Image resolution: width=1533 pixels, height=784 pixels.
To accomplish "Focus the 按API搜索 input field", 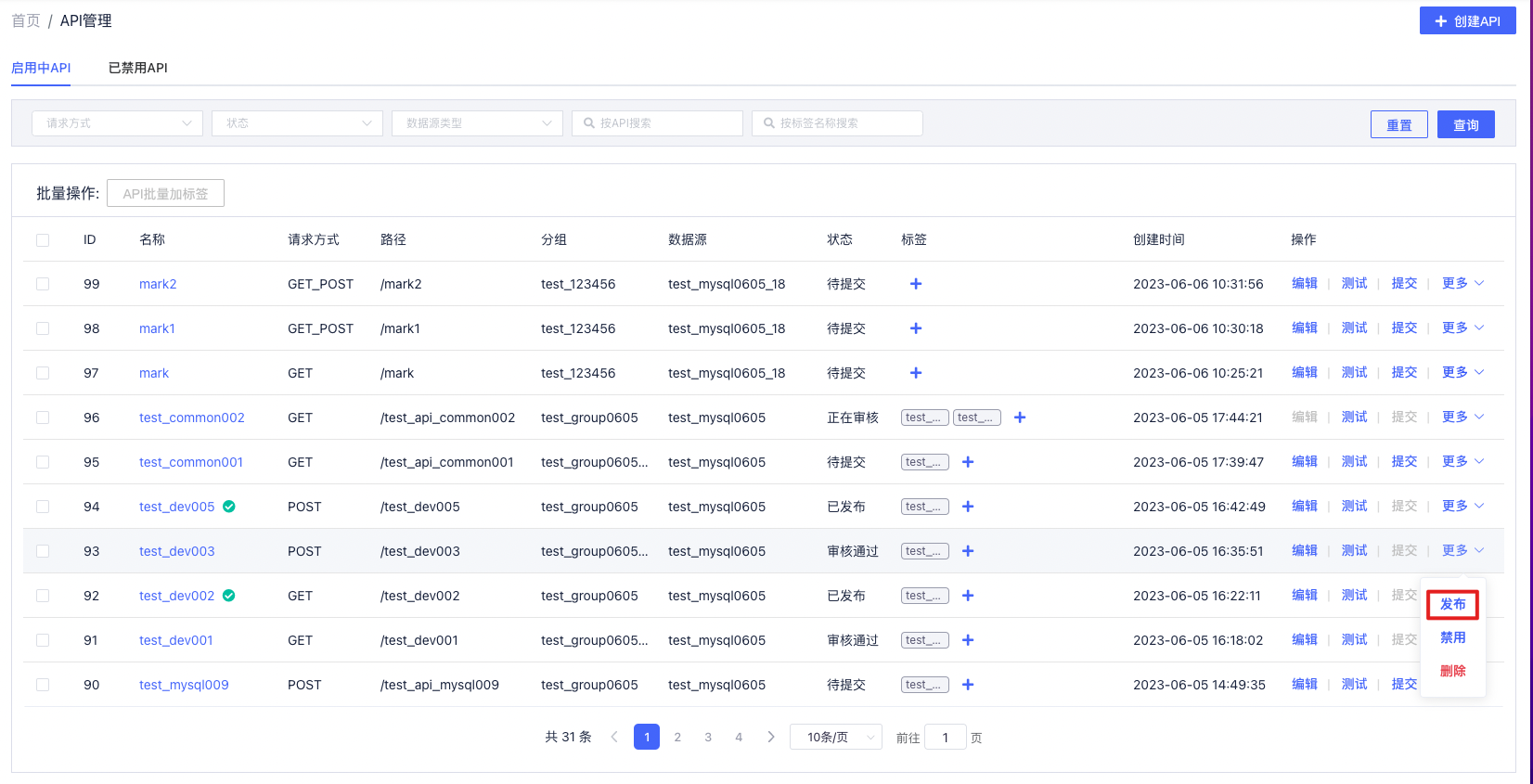I will click(x=658, y=123).
